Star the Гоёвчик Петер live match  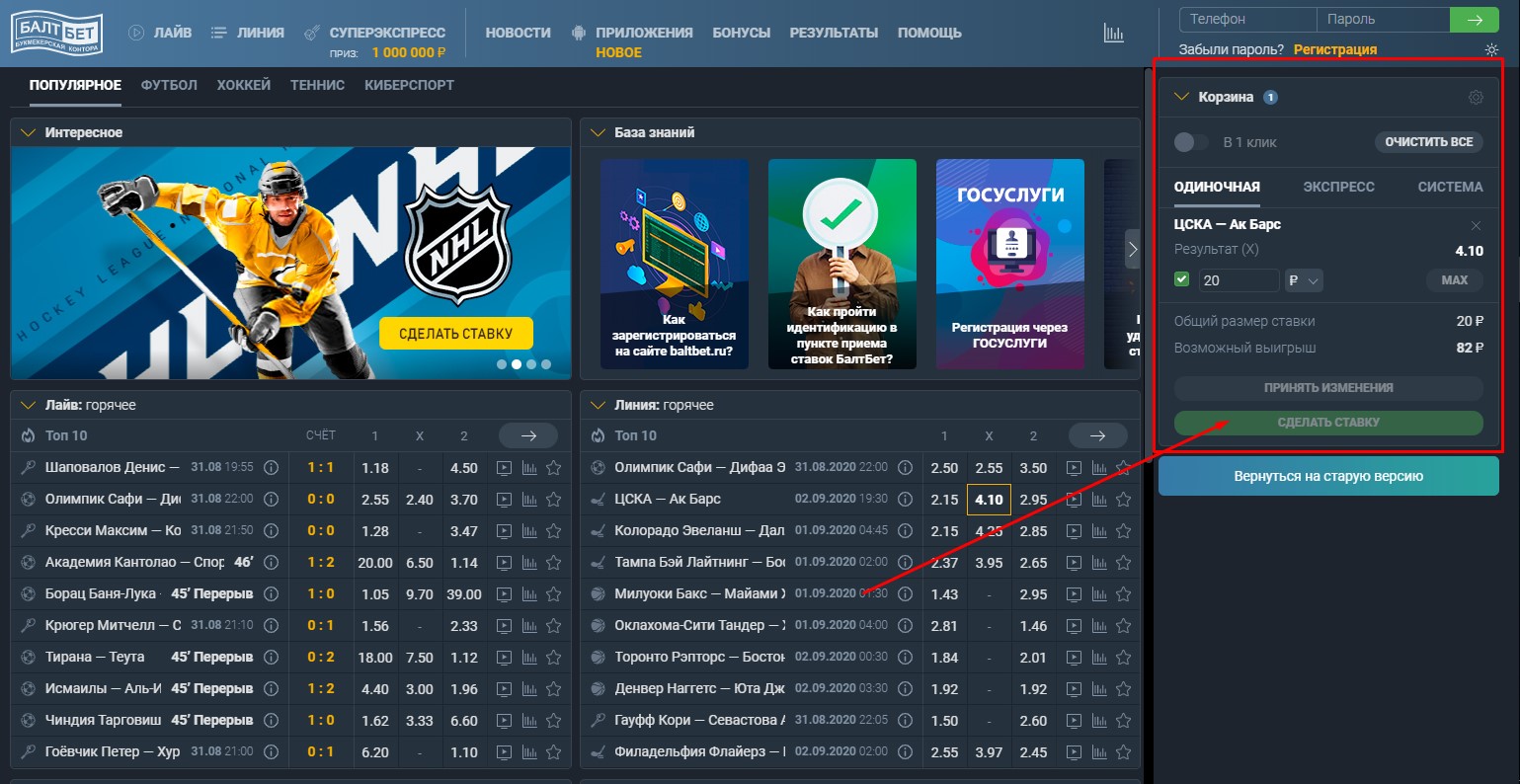point(553,752)
